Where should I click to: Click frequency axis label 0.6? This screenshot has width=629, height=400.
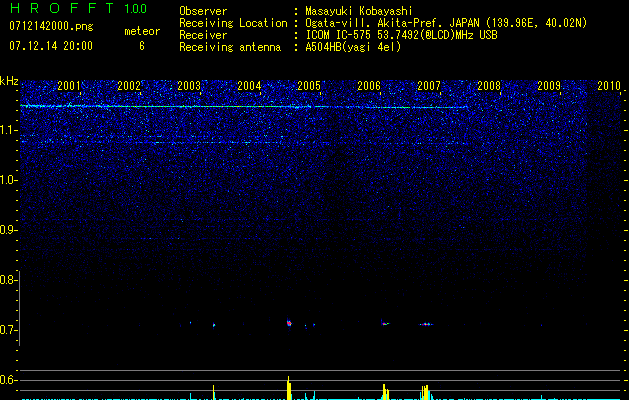coord(8,380)
